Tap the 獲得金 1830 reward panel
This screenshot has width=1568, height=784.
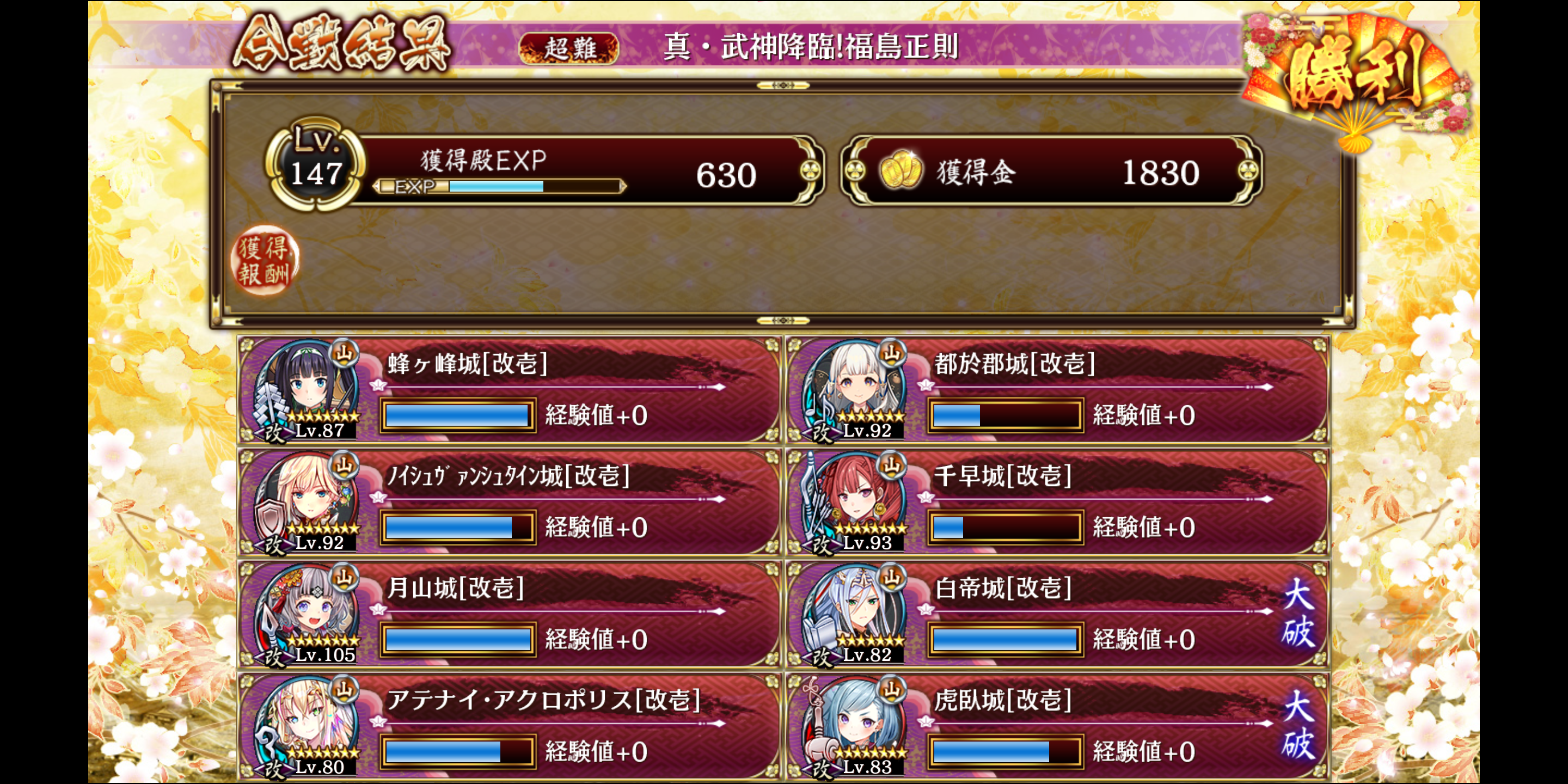pos(1052,171)
